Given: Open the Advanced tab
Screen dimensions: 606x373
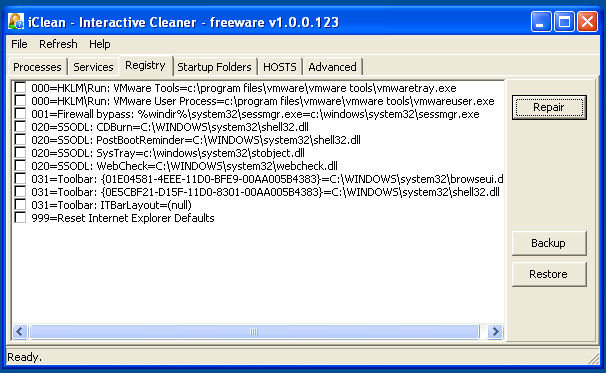Looking at the screenshot, I should [x=332, y=67].
